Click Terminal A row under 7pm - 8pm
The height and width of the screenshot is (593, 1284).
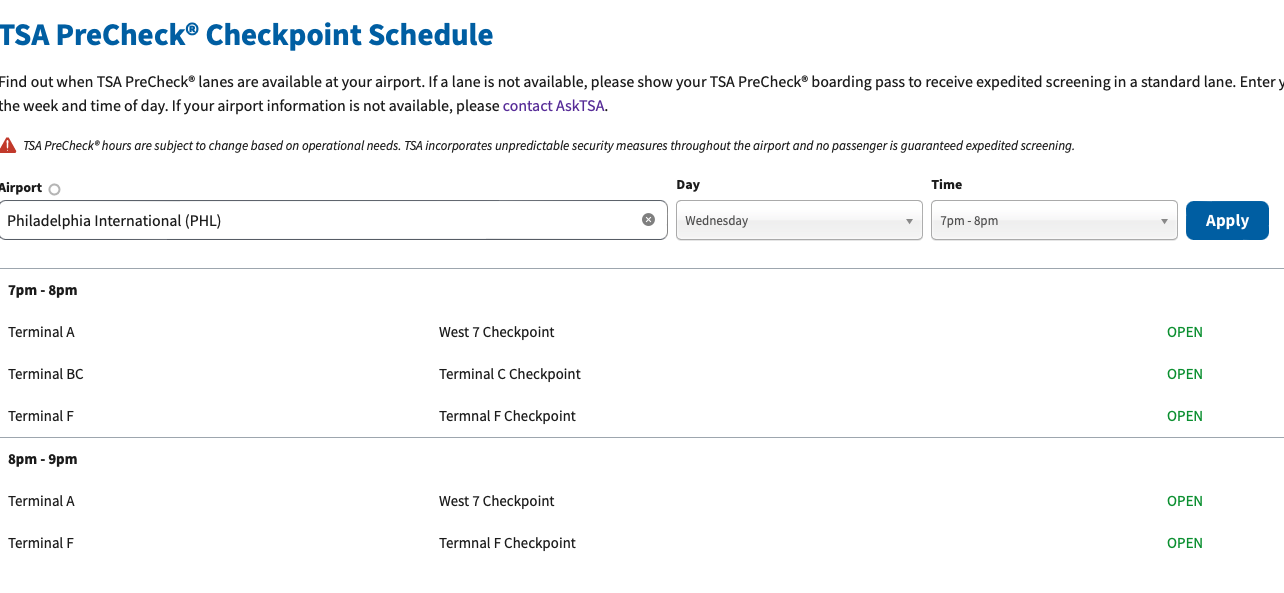[642, 332]
